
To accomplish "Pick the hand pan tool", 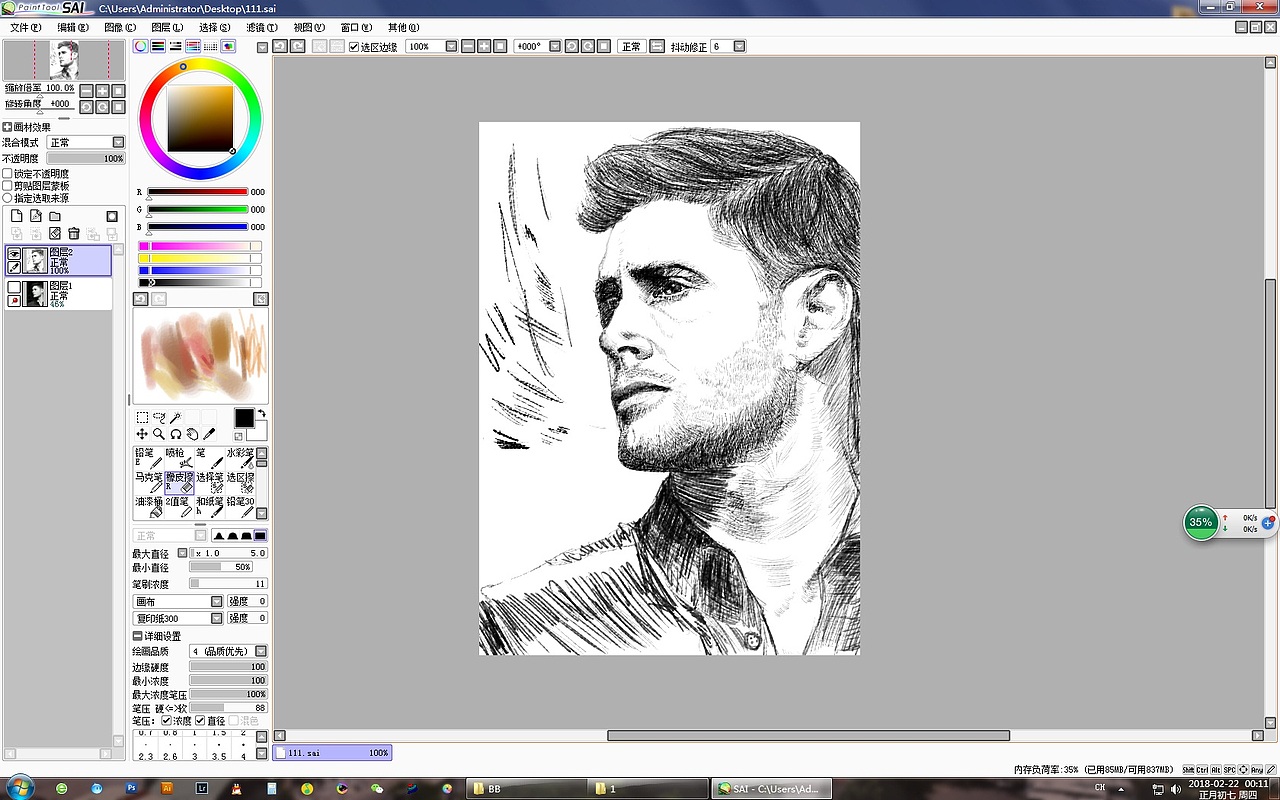I will coord(192,434).
